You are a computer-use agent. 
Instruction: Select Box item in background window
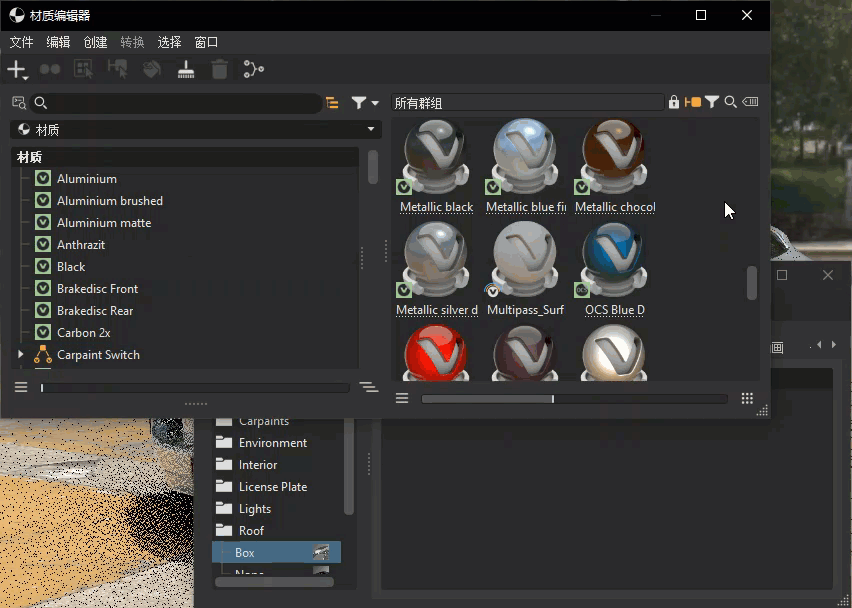(x=277, y=552)
